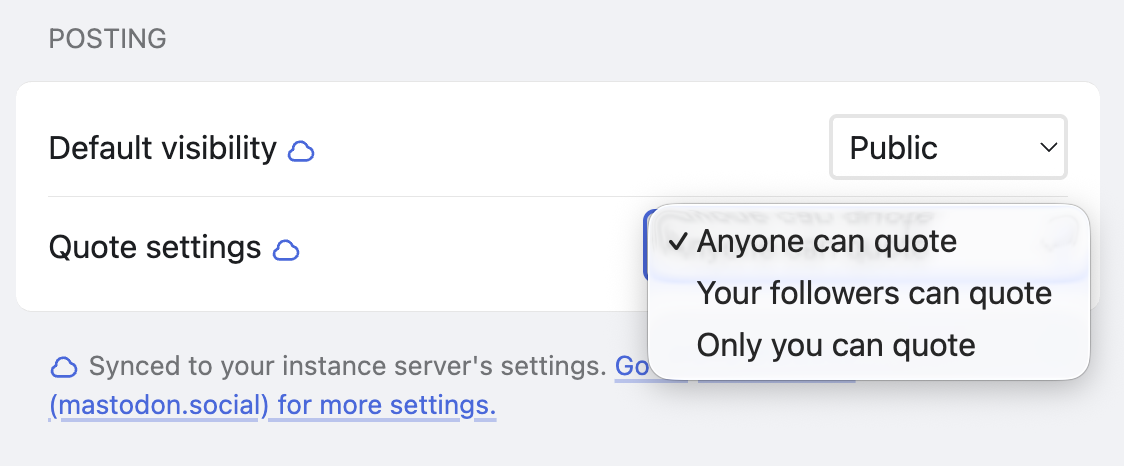This screenshot has width=1124, height=466.
Task: Click the Quote settings dropdown's visible left edge
Action: point(646,246)
